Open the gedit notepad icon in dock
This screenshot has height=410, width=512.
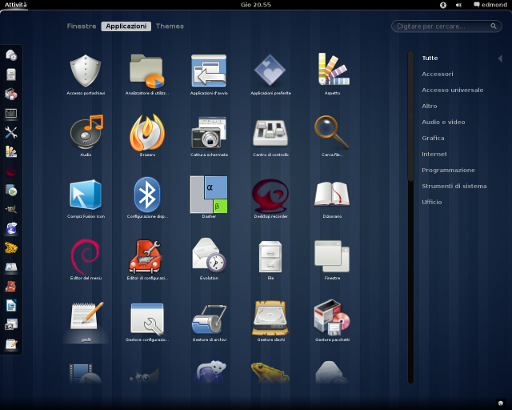point(11,344)
